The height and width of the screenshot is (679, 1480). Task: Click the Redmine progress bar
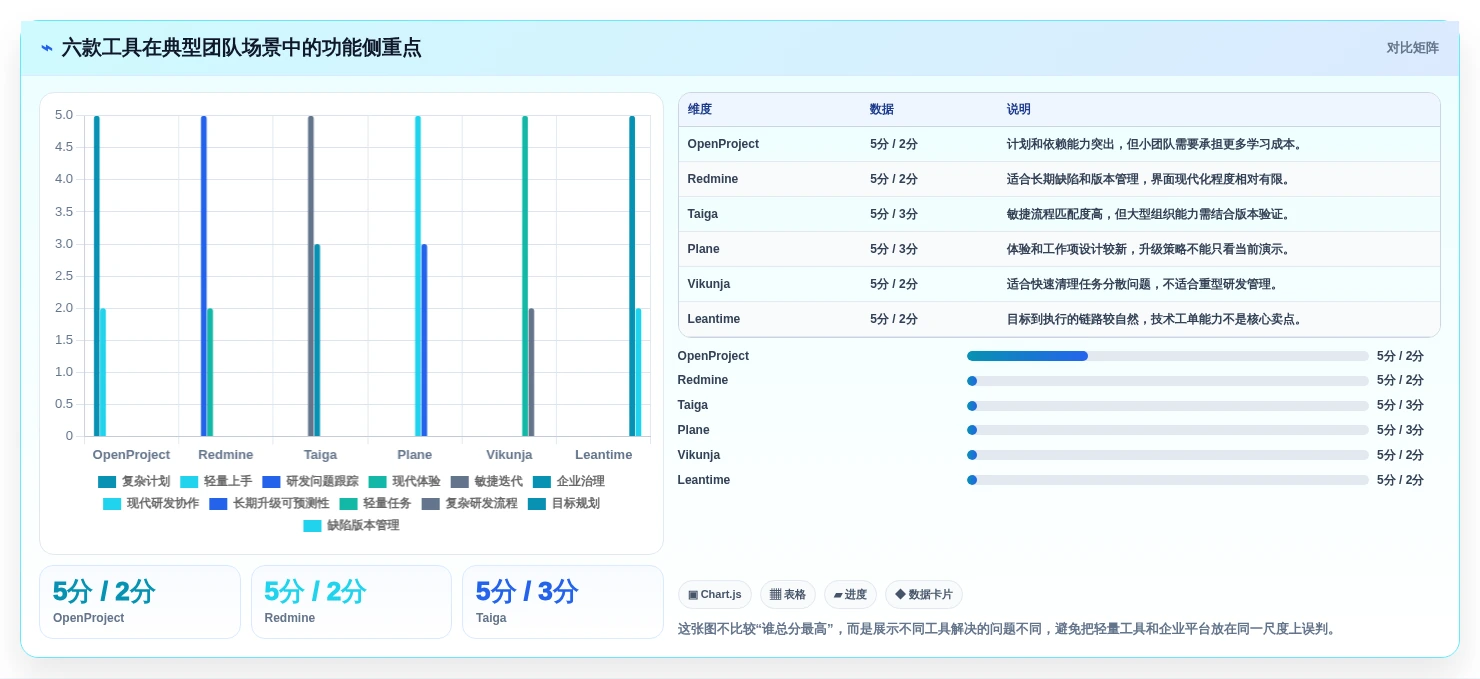[x=1167, y=381]
